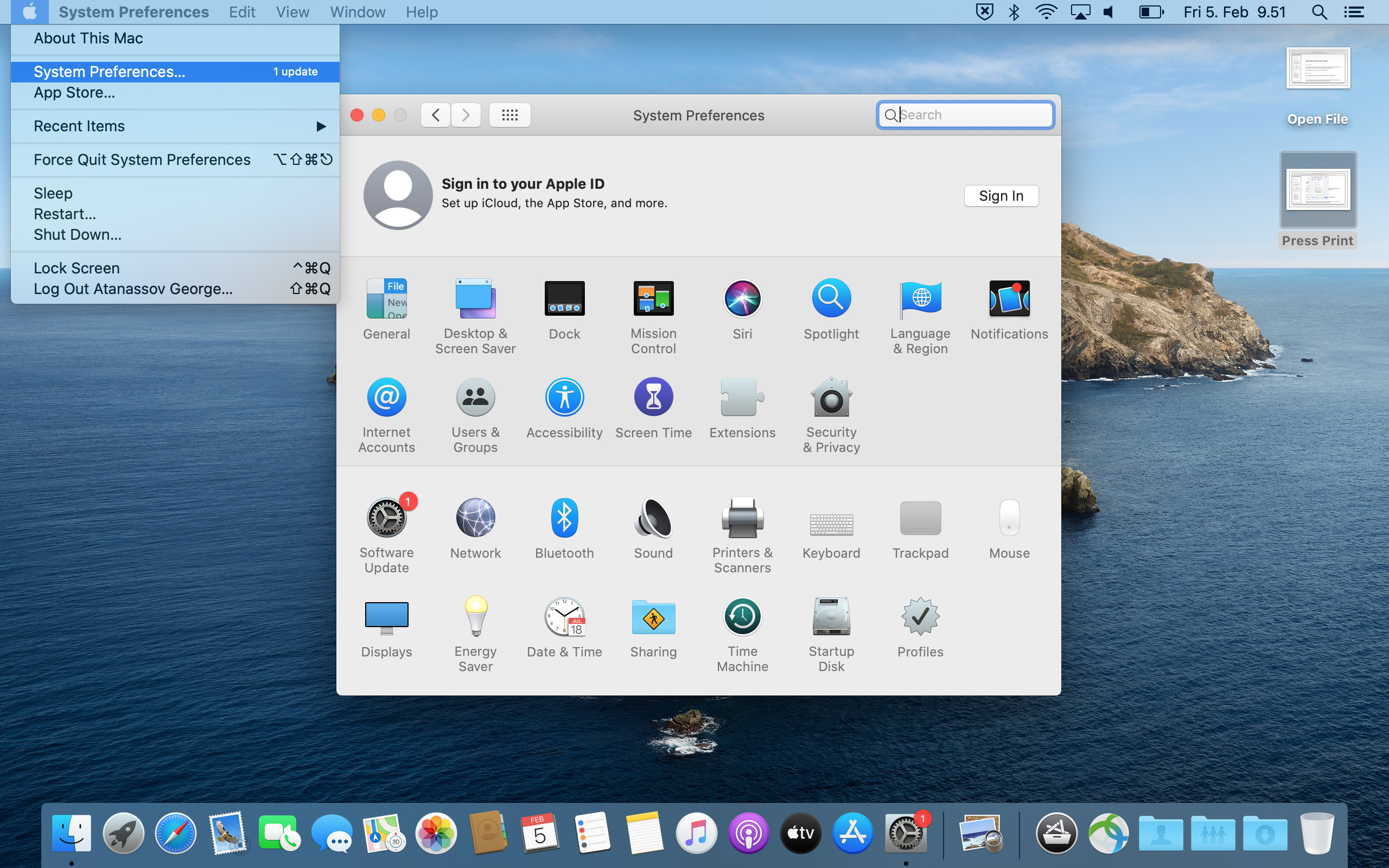Open the View menu
The width and height of the screenshot is (1389, 868).
tap(292, 12)
